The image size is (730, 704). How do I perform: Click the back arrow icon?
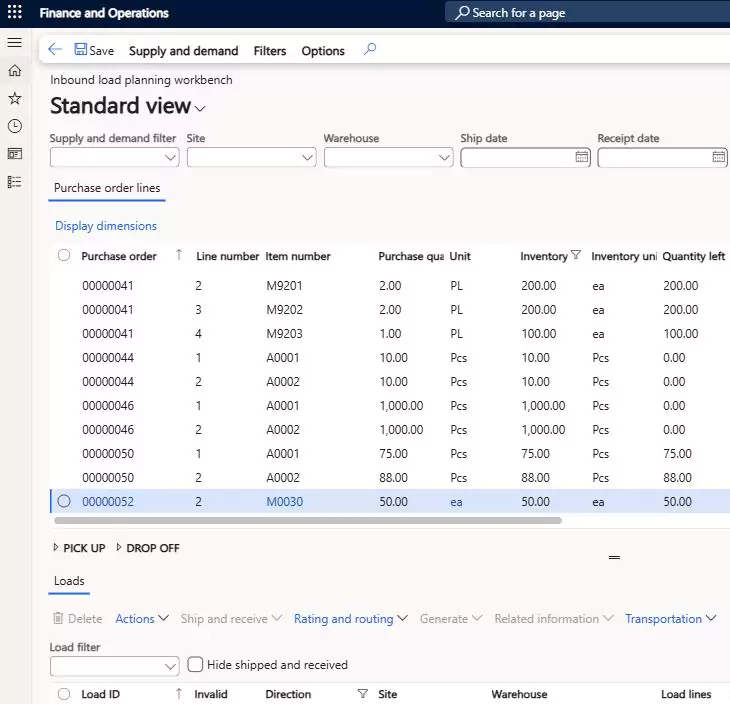tap(55, 50)
